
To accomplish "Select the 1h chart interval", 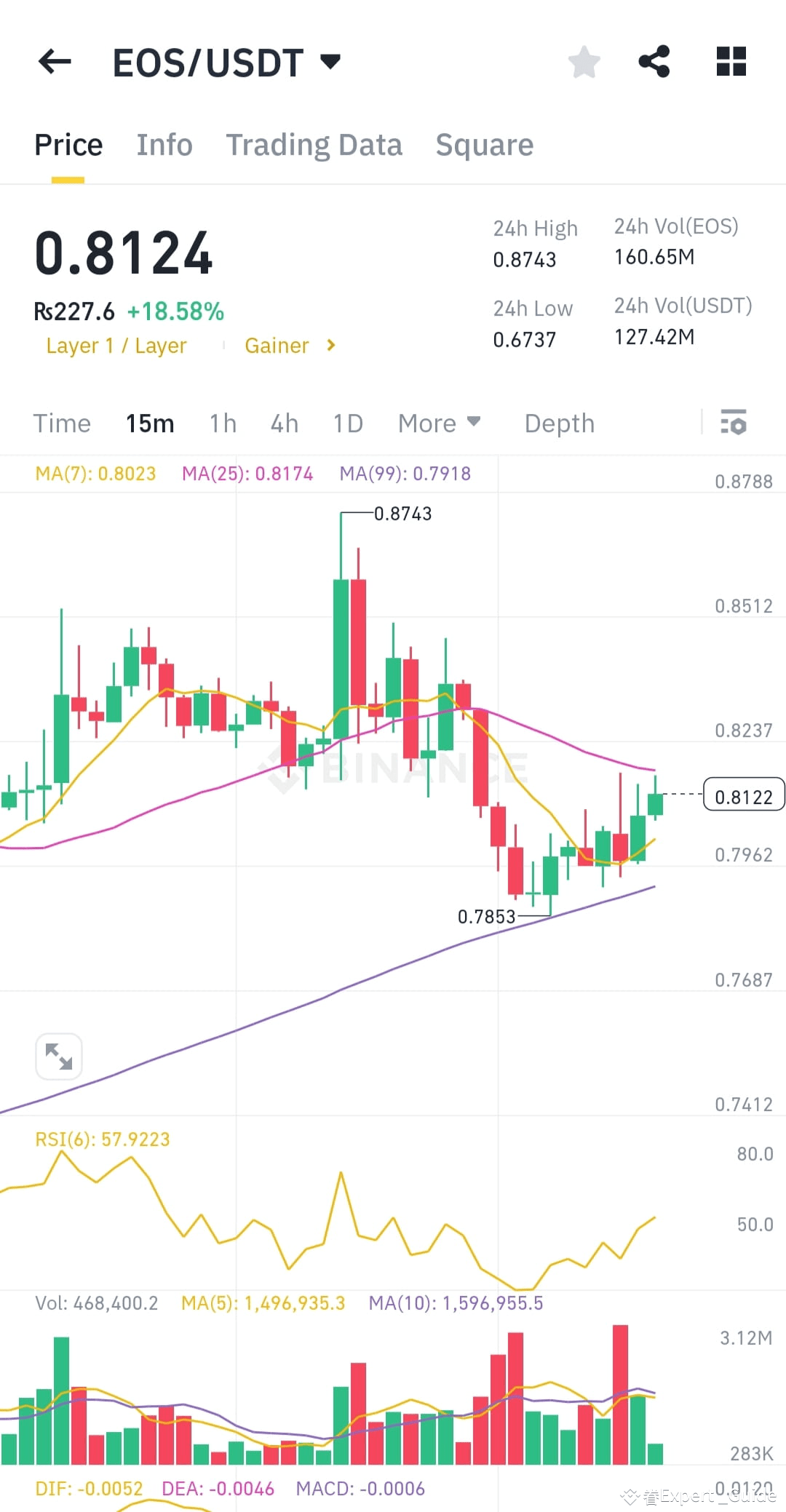I will [222, 423].
